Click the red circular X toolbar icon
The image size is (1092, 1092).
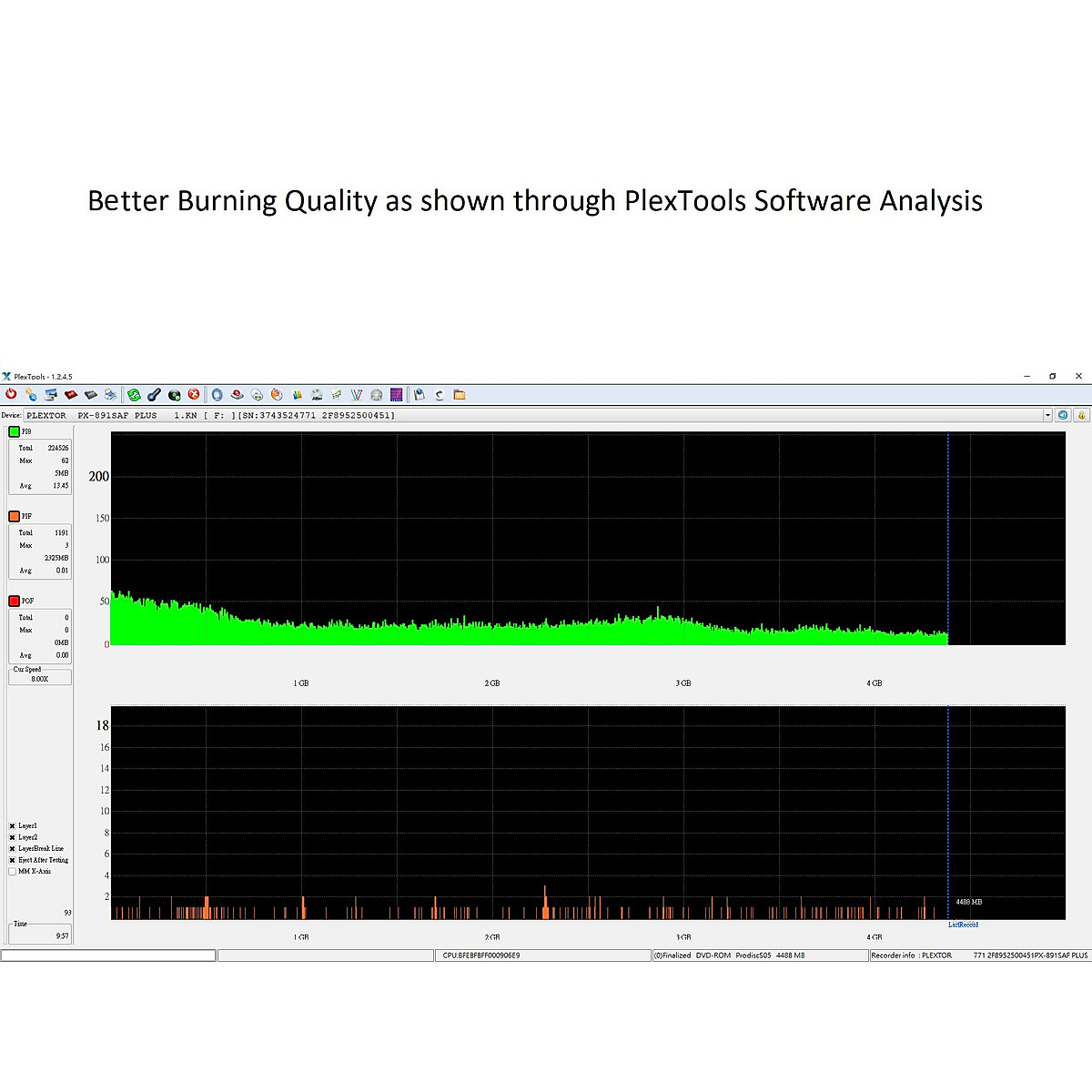pos(194,394)
